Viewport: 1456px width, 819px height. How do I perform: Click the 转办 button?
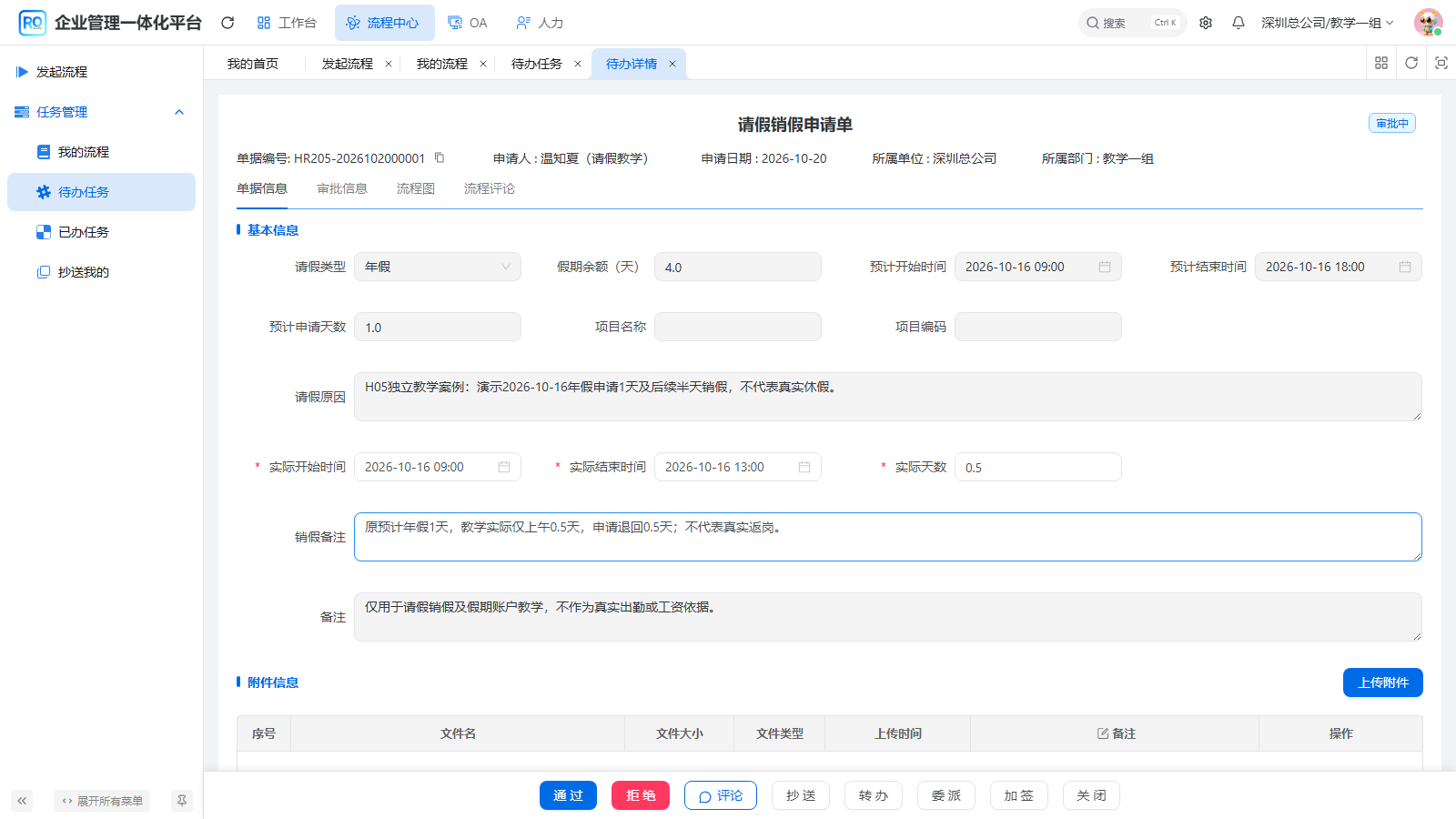coord(874,795)
